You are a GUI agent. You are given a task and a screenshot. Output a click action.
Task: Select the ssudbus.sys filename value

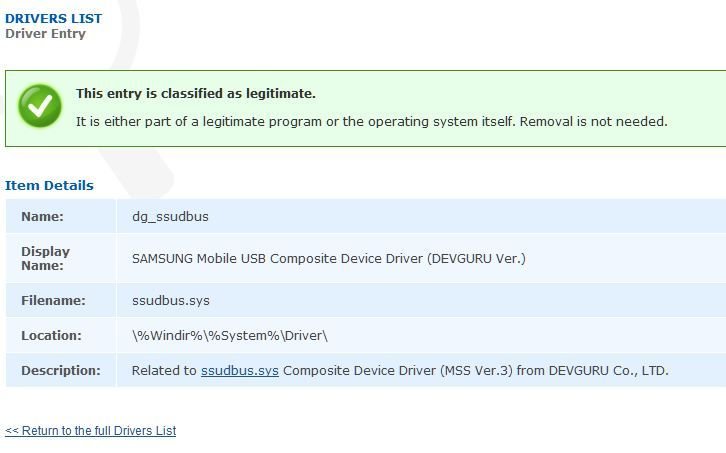tap(171, 301)
